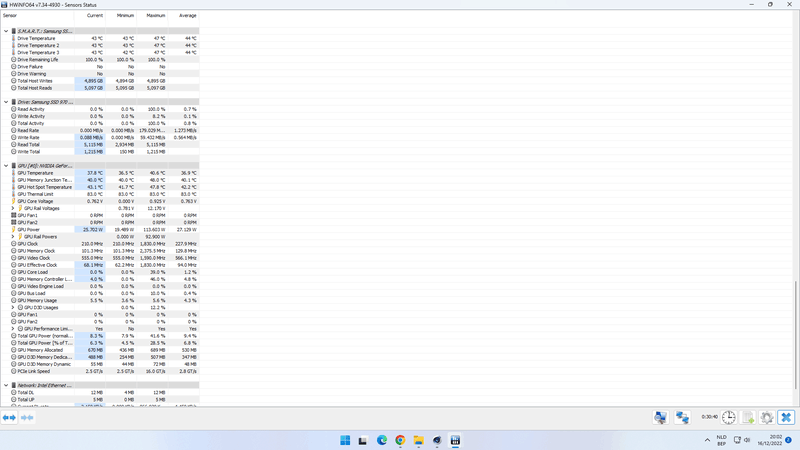The width and height of the screenshot is (800, 450).
Task: Collapse the GPU [#0]: NVIDIA GeForce group
Action: point(6,166)
